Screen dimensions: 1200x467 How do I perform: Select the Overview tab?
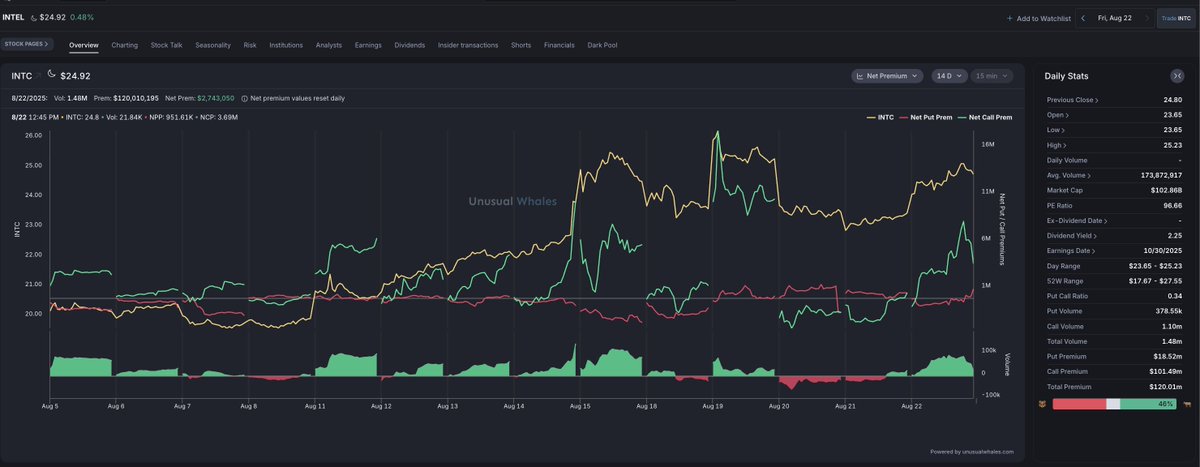point(84,45)
